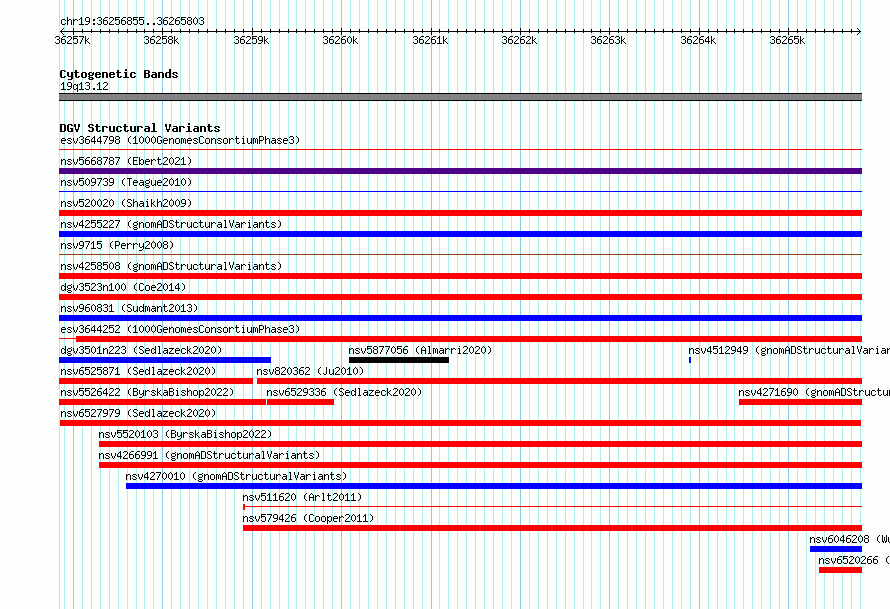890x609 pixels.
Task: Click the 36259k ruler tick label
Action: pos(251,40)
